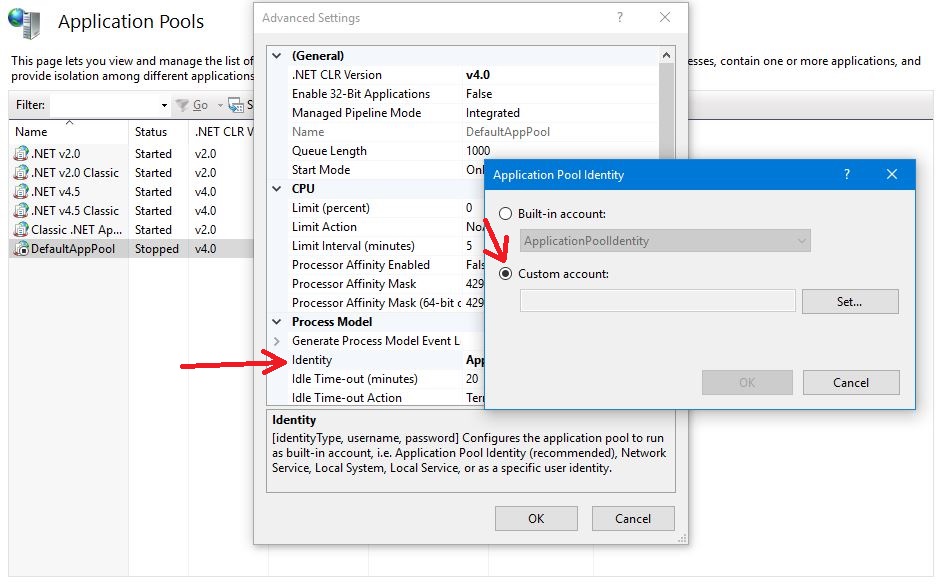Collapse the (General) settings section
Image resolution: width=940 pixels, height=585 pixels.
277,56
